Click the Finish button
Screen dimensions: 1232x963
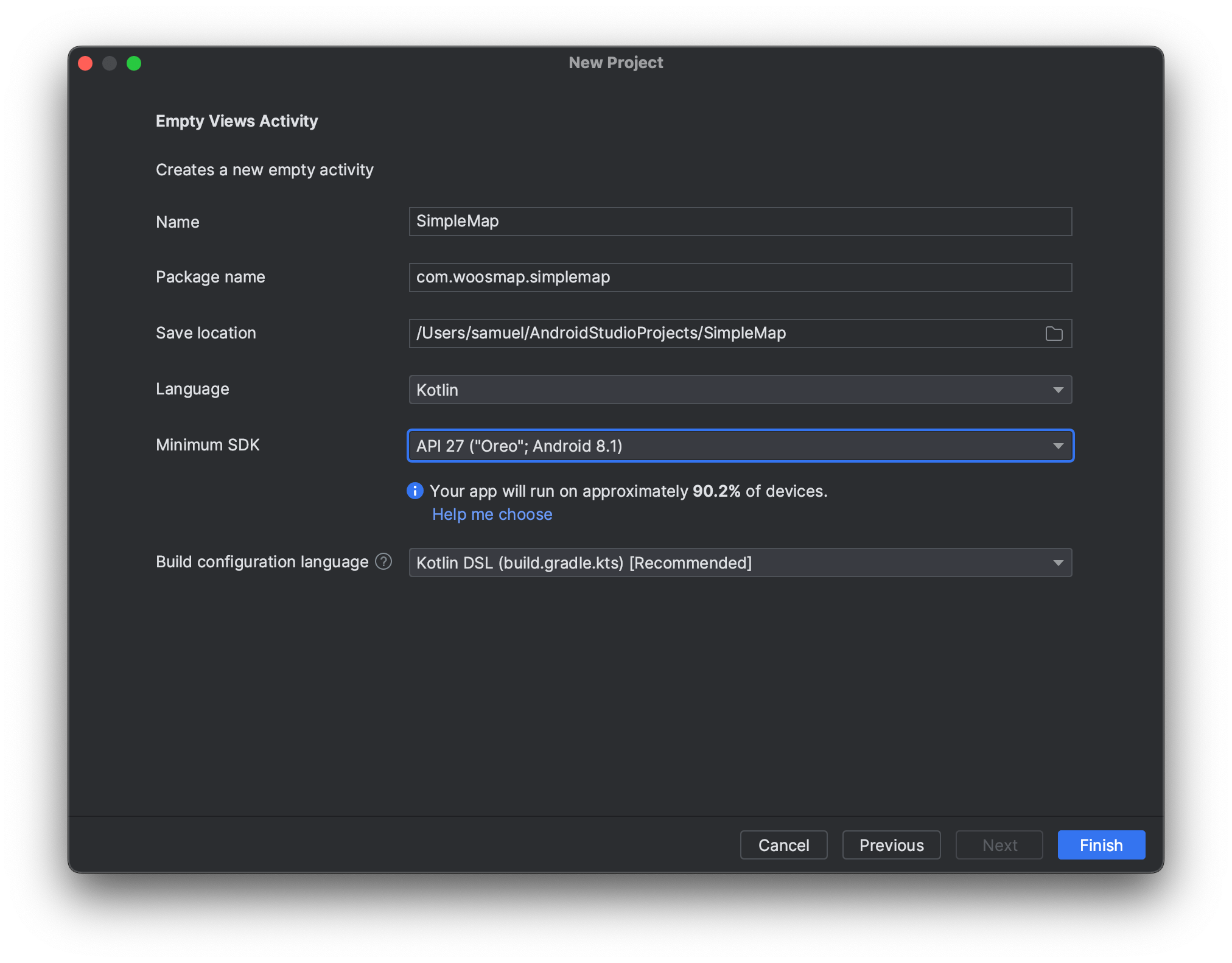[x=1101, y=845]
